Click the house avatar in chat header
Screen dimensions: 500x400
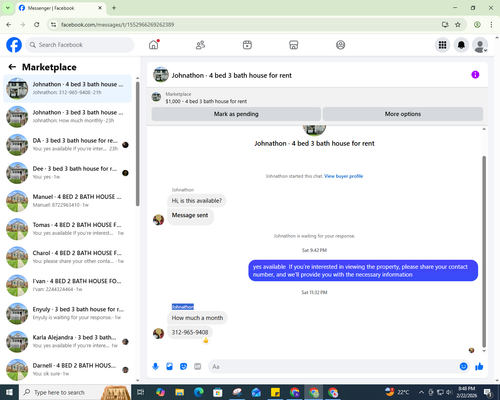pyautogui.click(x=161, y=75)
